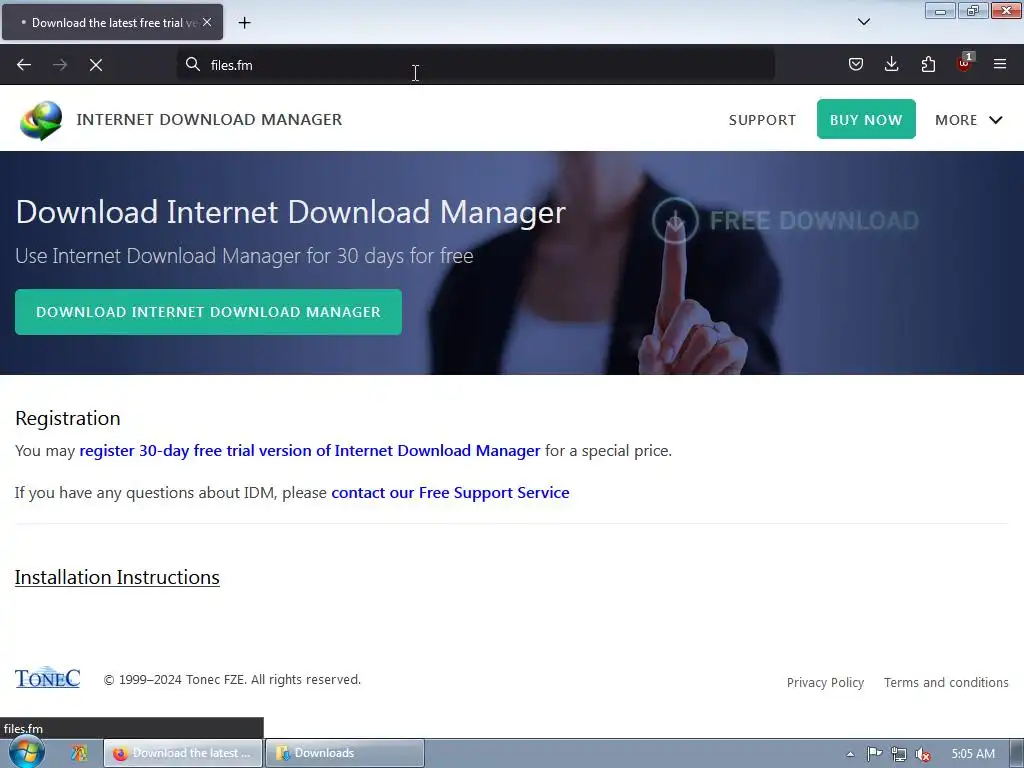Focus the address bar showing files.fm
This screenshot has width=1024, height=768.
[475, 65]
